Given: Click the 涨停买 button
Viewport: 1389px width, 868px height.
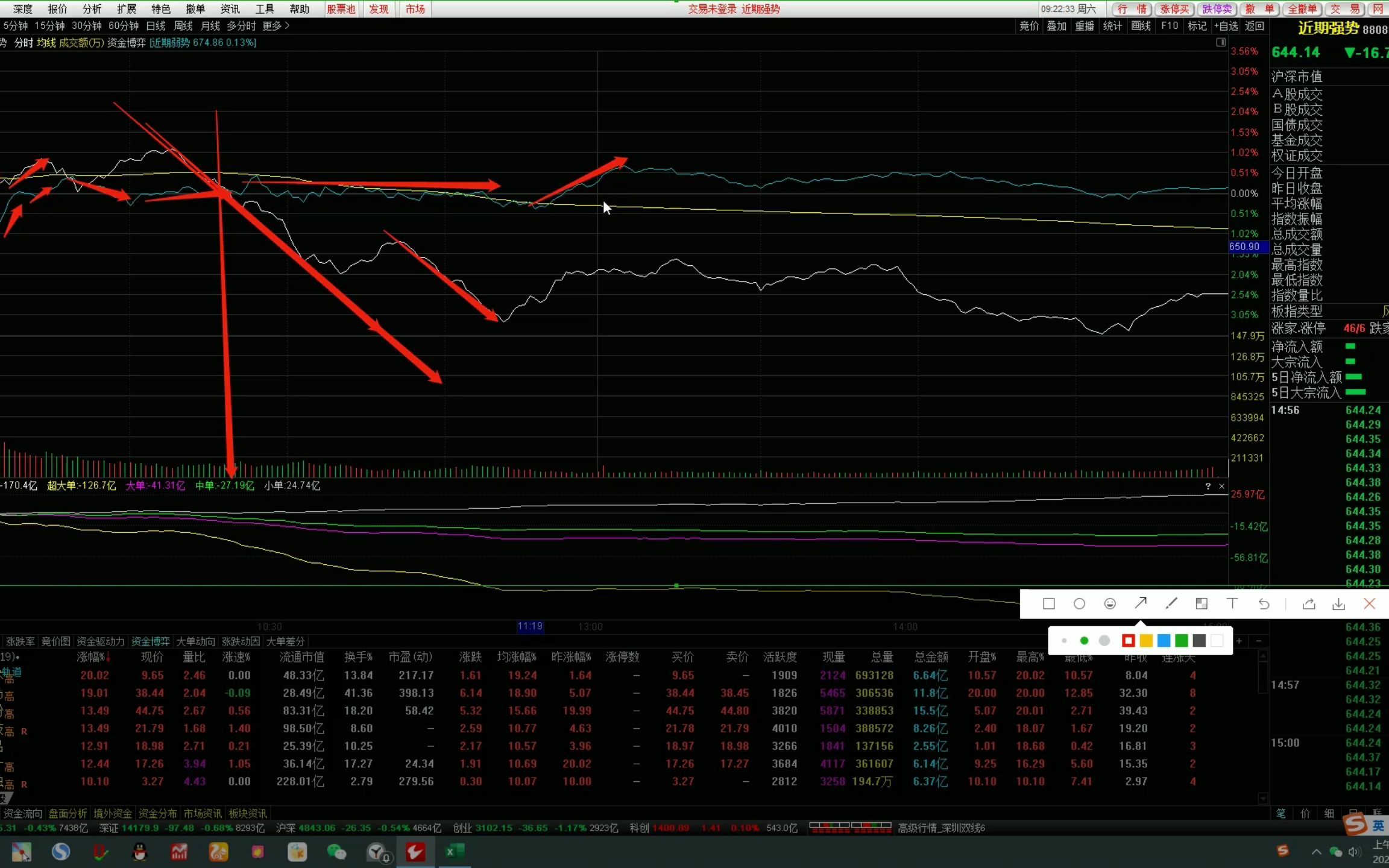Looking at the screenshot, I should click(x=1174, y=9).
